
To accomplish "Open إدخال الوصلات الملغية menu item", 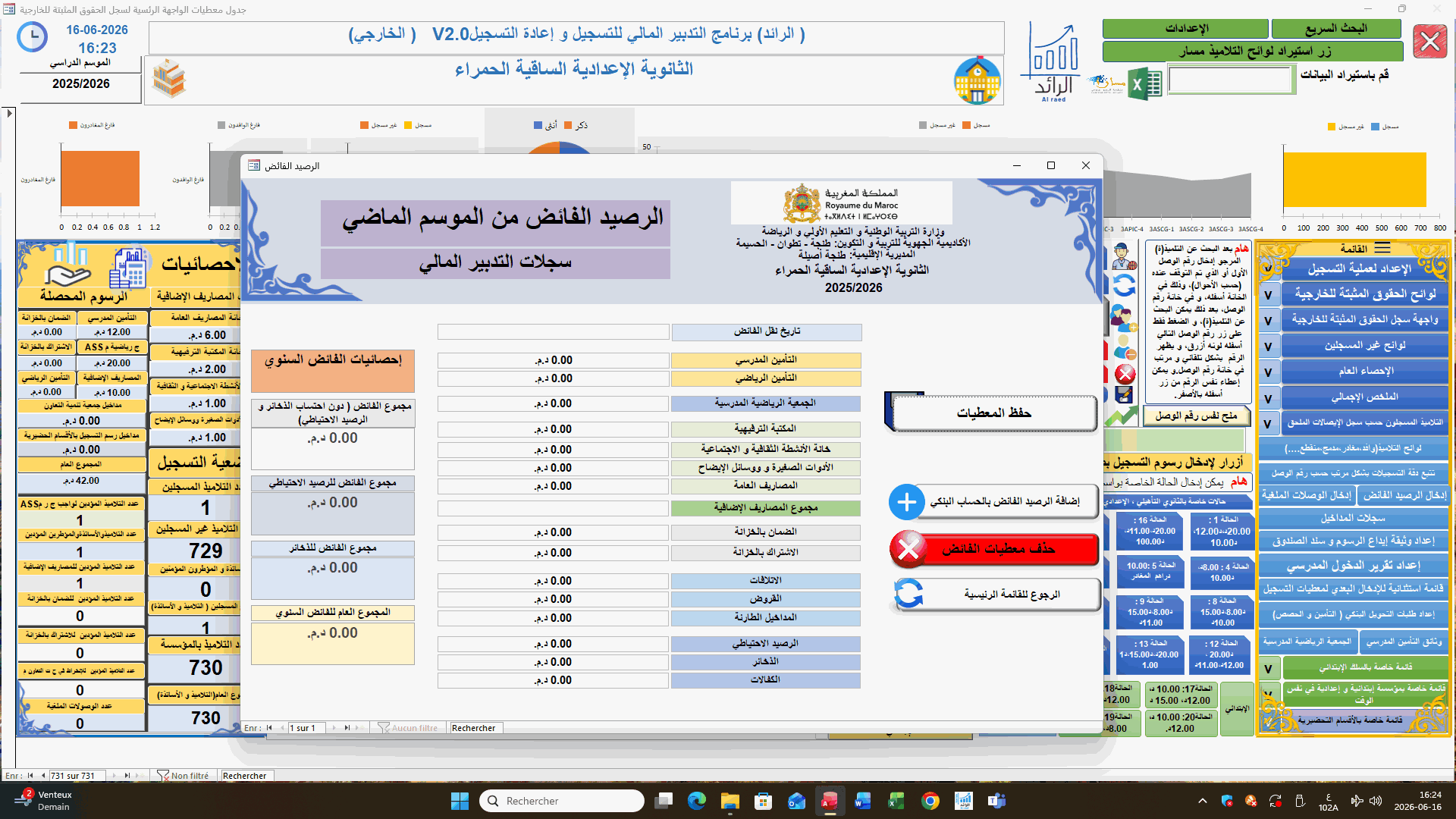I will point(1306,495).
